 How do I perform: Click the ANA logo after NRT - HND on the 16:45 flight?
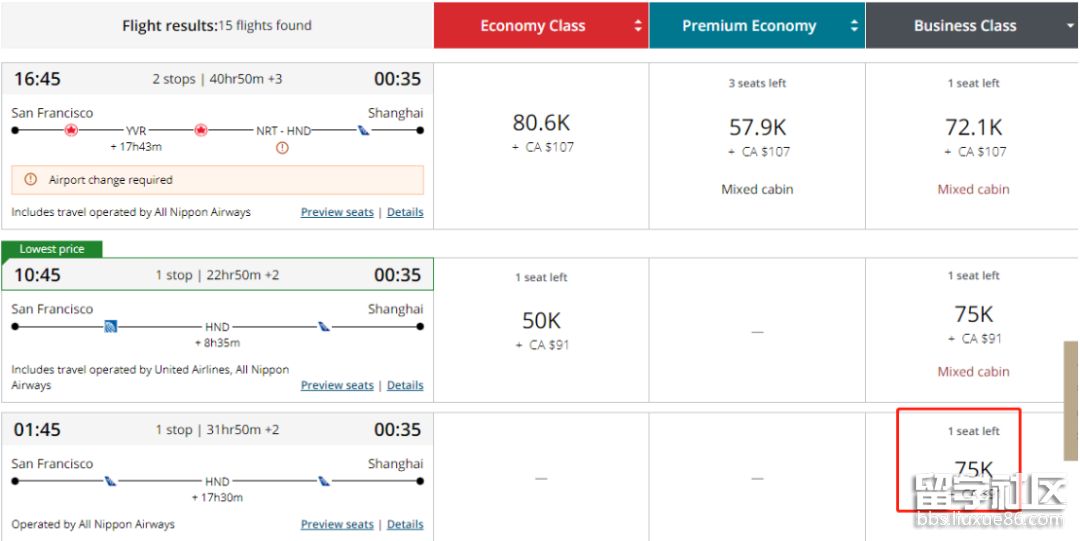(364, 130)
